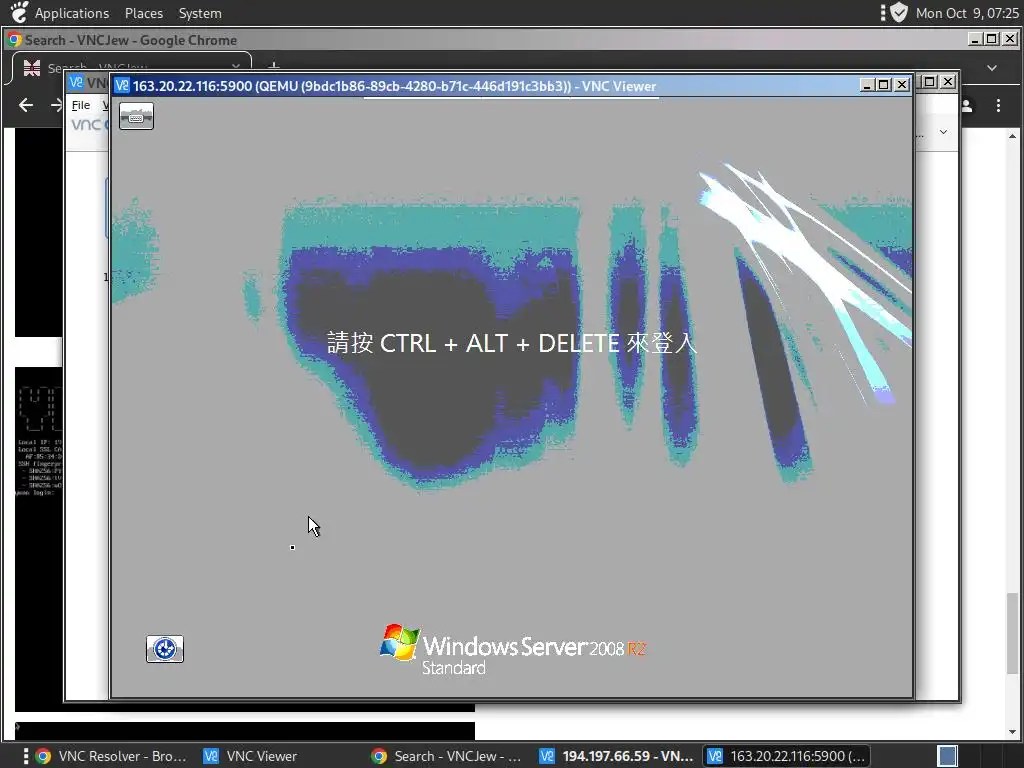Close the 163.20.22.116 VNC Viewer window
1024x768 pixels.
902,85
